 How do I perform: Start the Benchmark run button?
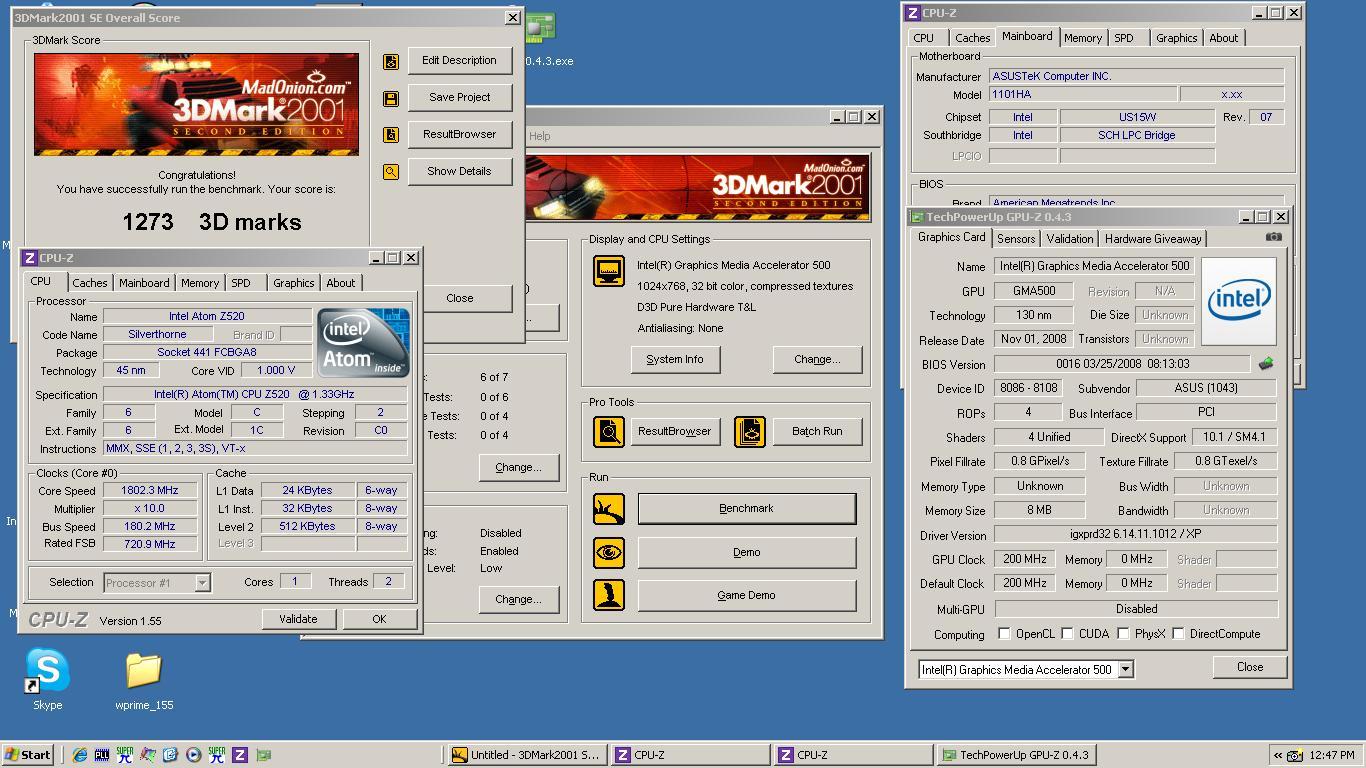[747, 509]
